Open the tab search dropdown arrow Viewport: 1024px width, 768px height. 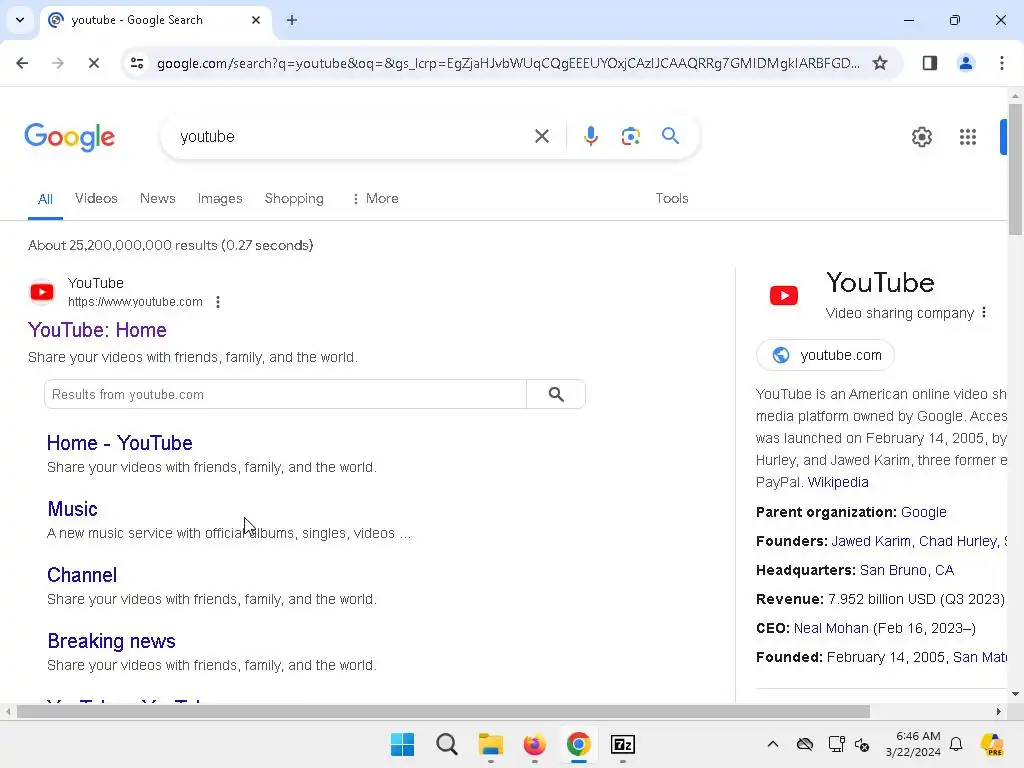[20, 20]
